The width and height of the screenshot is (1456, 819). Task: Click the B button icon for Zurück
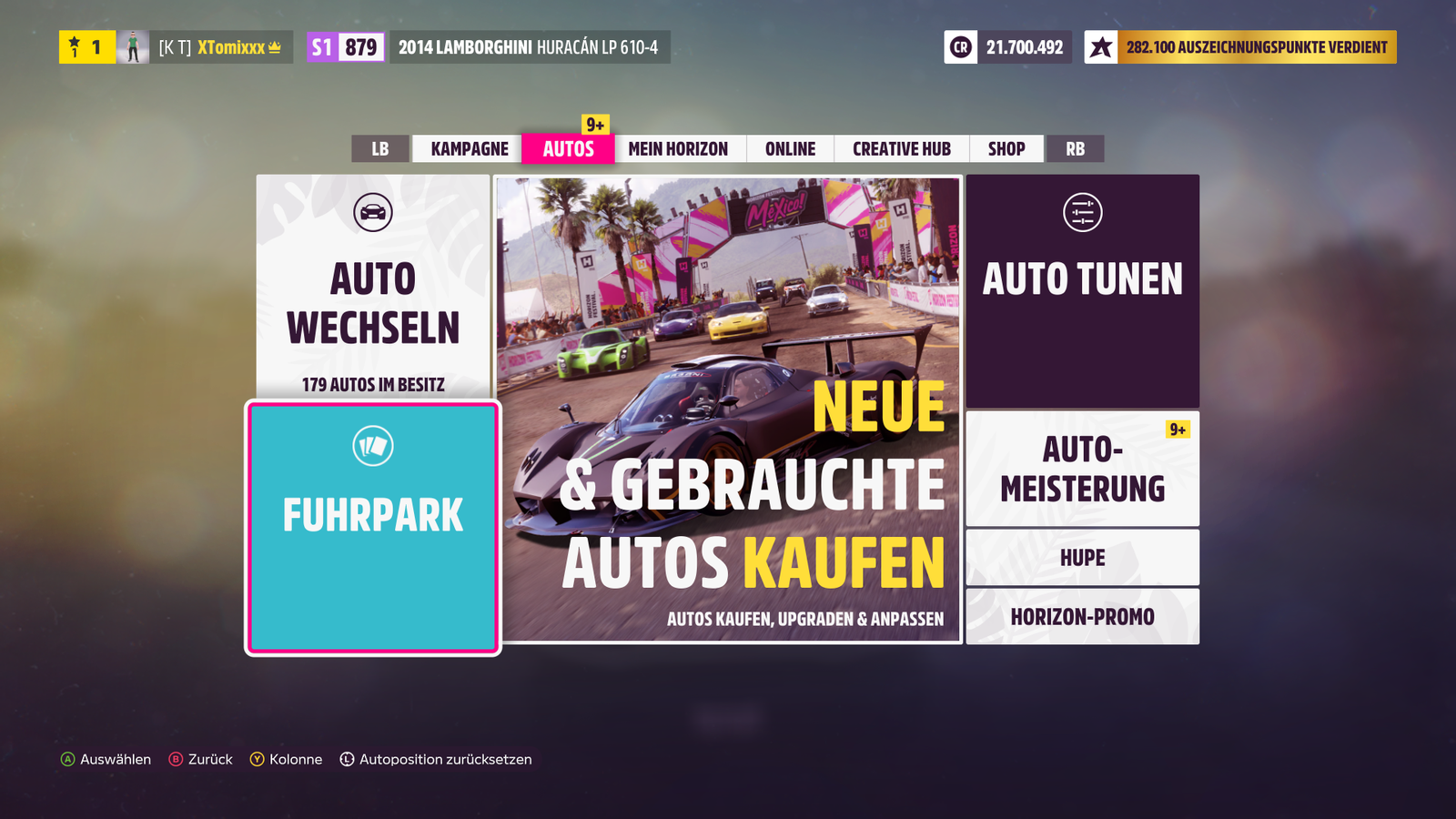(176, 759)
